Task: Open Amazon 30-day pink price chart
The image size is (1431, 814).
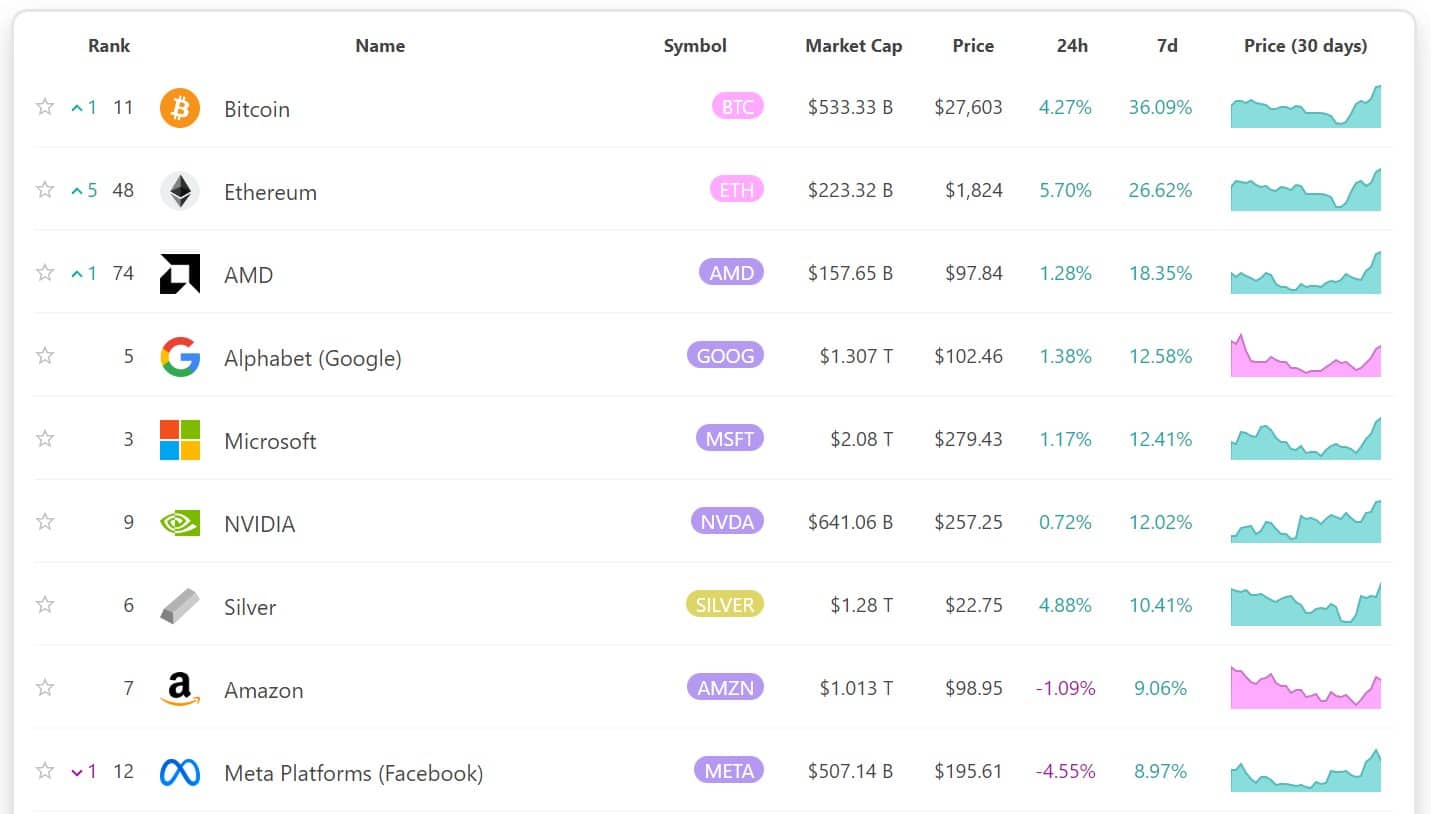Action: click(1306, 688)
